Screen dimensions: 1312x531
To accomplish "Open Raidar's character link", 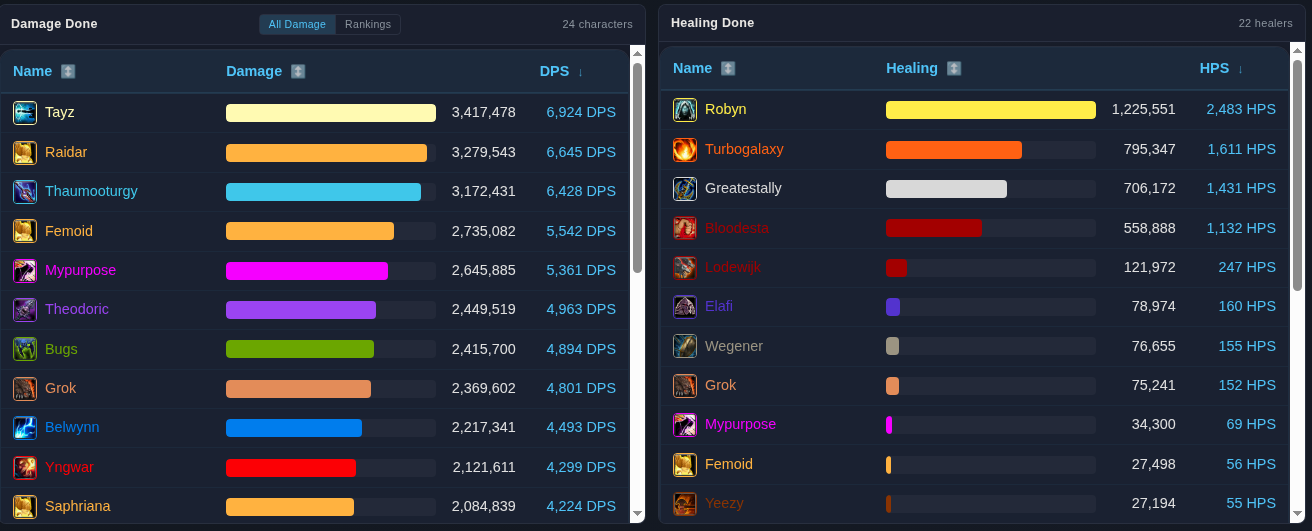I will 66,152.
